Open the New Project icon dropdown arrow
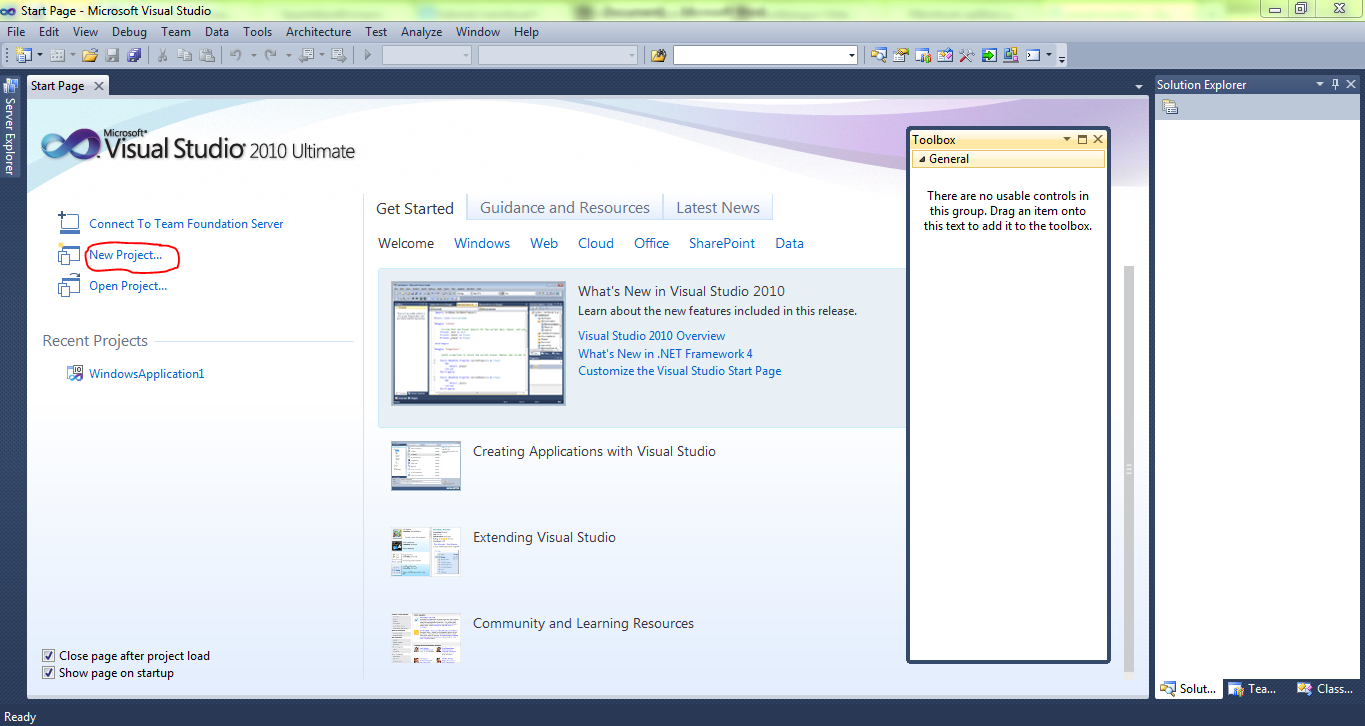This screenshot has height=726, width=1365. (x=40, y=55)
